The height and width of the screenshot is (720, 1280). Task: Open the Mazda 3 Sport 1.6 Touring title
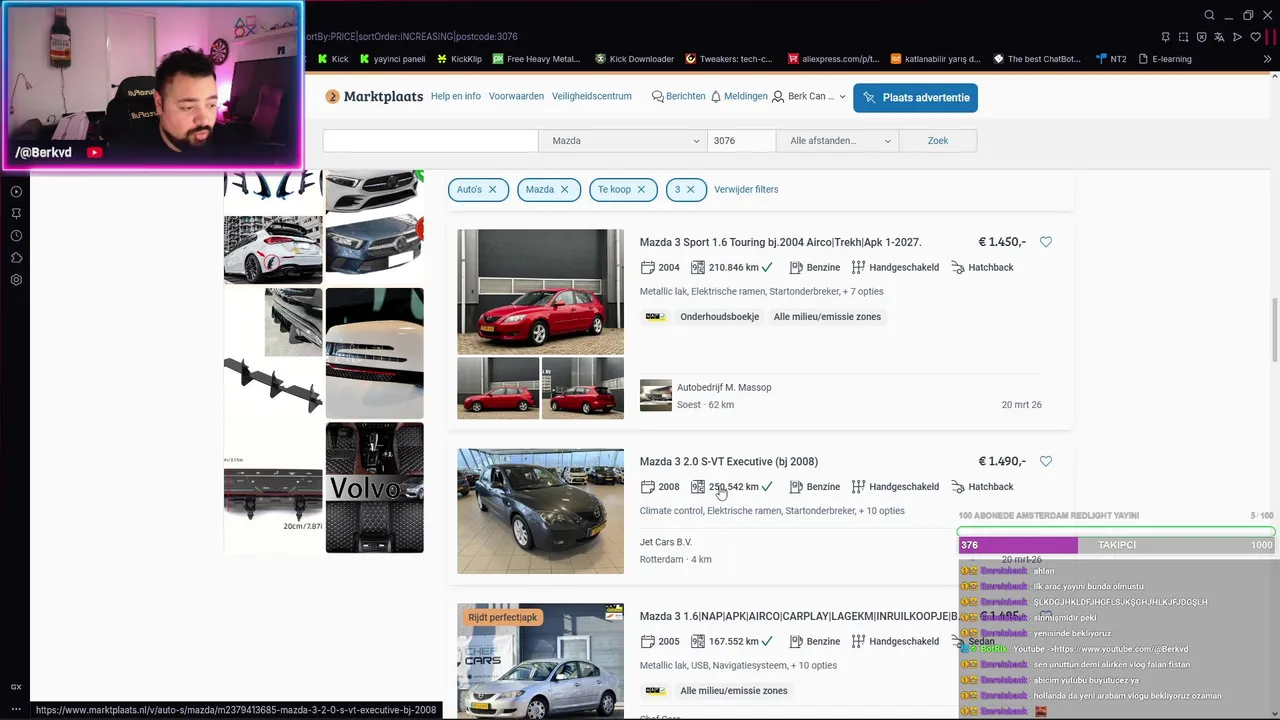(x=780, y=242)
